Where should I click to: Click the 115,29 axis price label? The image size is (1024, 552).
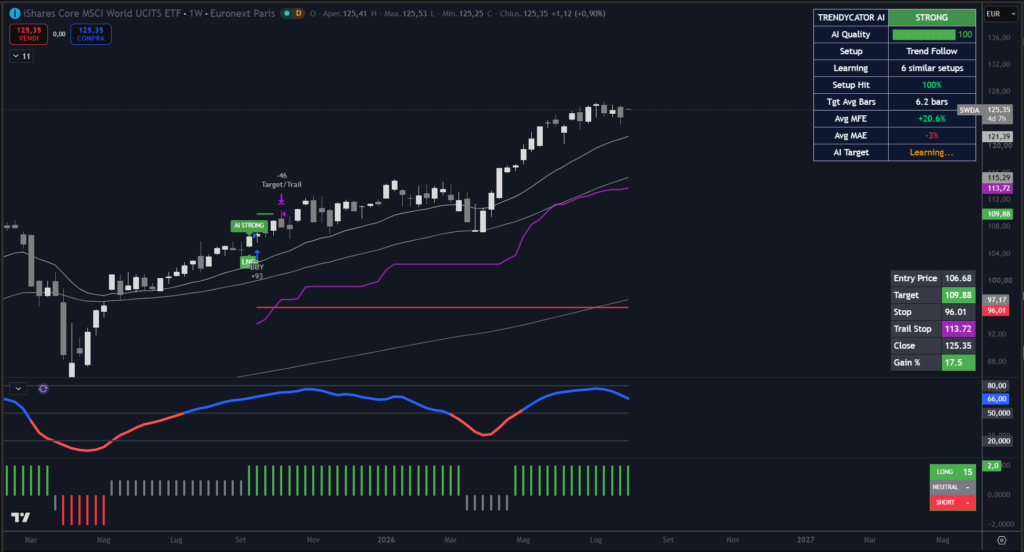coord(999,178)
